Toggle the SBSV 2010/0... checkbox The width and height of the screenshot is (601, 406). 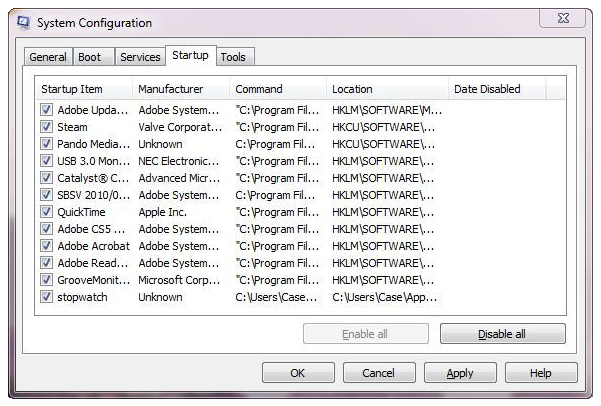click(x=46, y=195)
